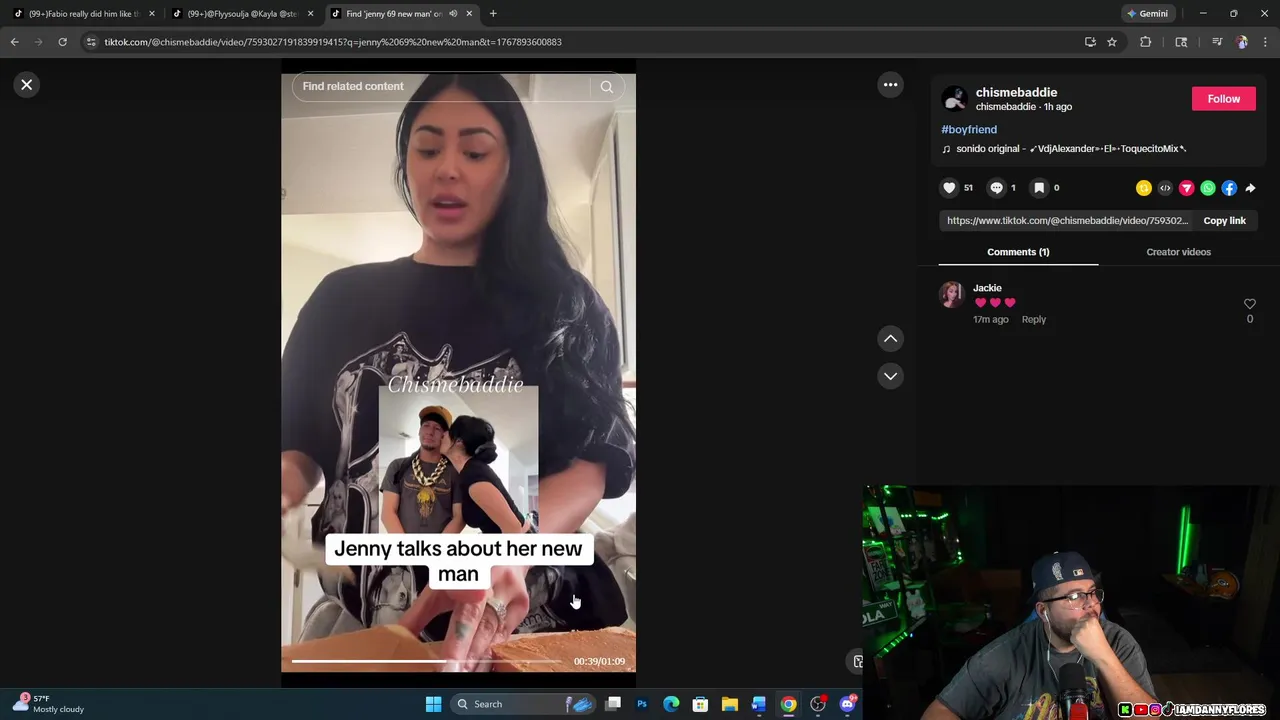1280x720 pixels.
Task: Close the TikTok video viewer with X
Action: (x=27, y=85)
